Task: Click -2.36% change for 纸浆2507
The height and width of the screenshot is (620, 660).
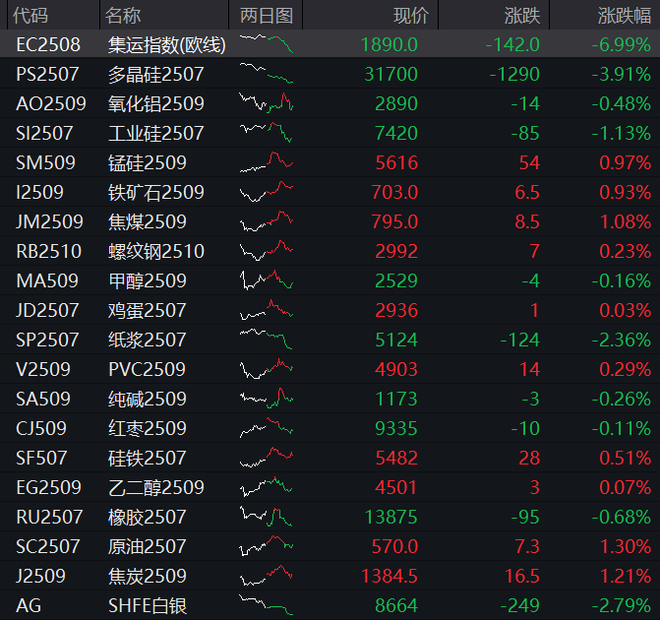Action: point(621,340)
